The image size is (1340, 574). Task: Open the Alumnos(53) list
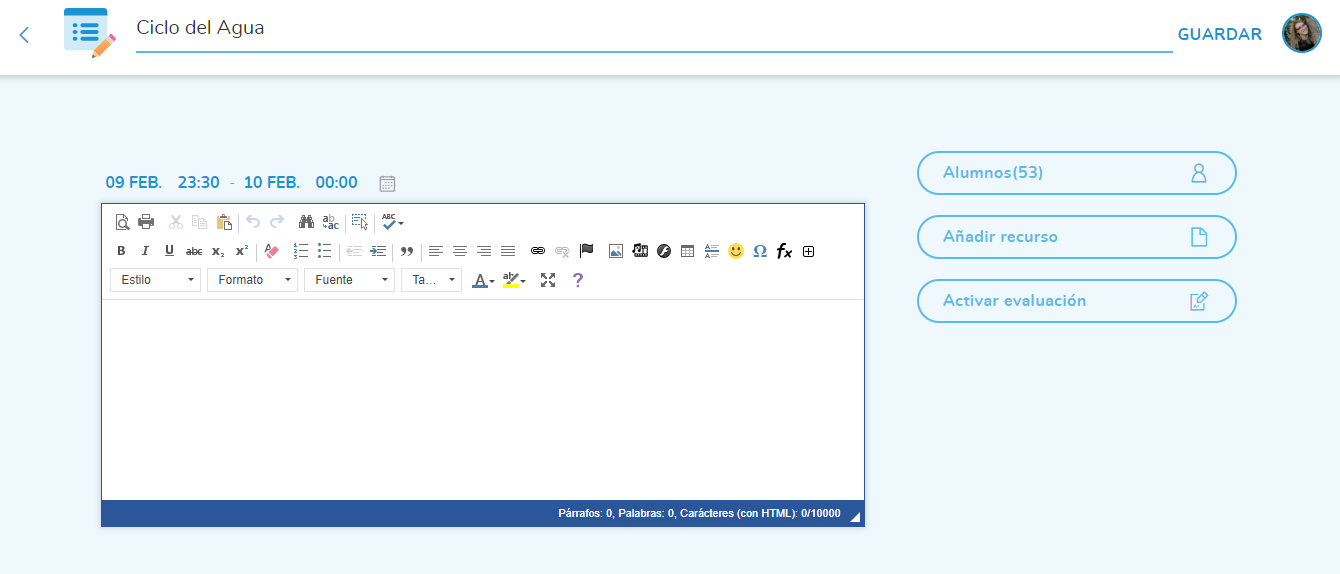point(1076,173)
